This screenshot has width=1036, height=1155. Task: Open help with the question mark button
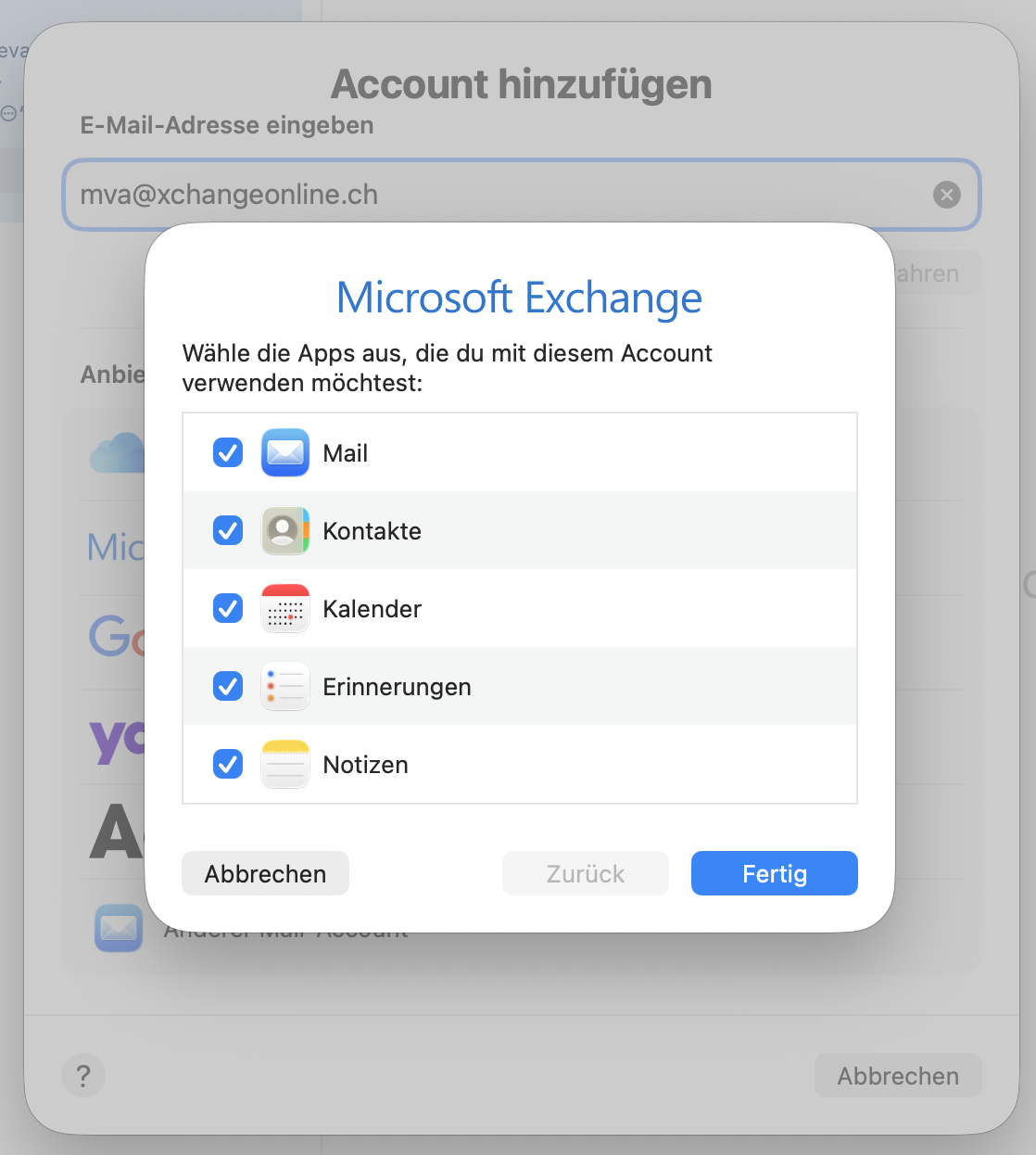point(83,1076)
